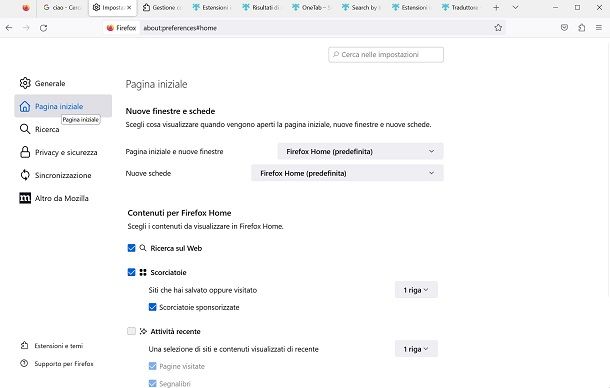Toggle the Scorciatoie checkbox
The height and width of the screenshot is (388, 610).
point(131,272)
